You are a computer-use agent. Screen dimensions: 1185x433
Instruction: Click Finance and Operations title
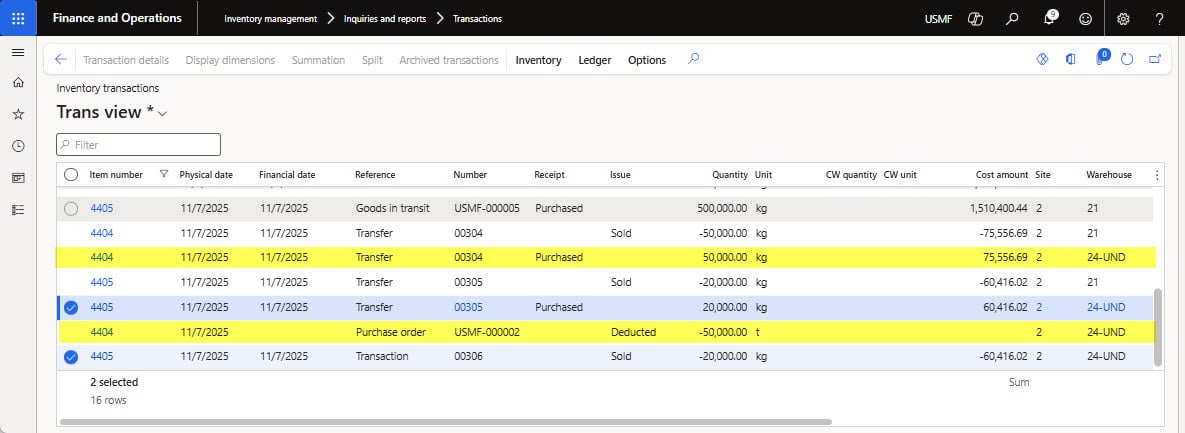pos(117,18)
